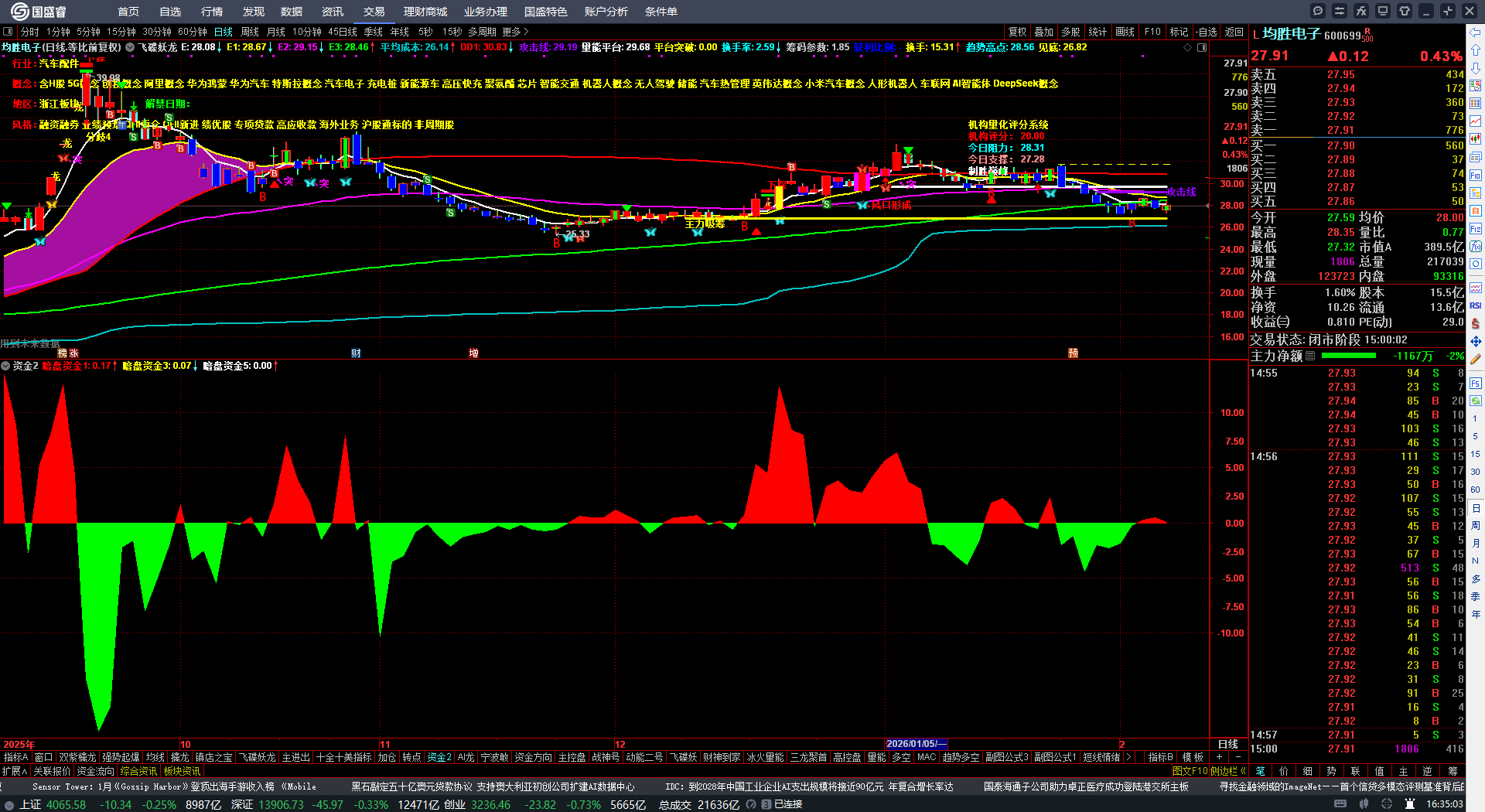This screenshot has height=812, width=1485.
Task: Open the 指标A indicator group dropdown
Action: coord(16,757)
